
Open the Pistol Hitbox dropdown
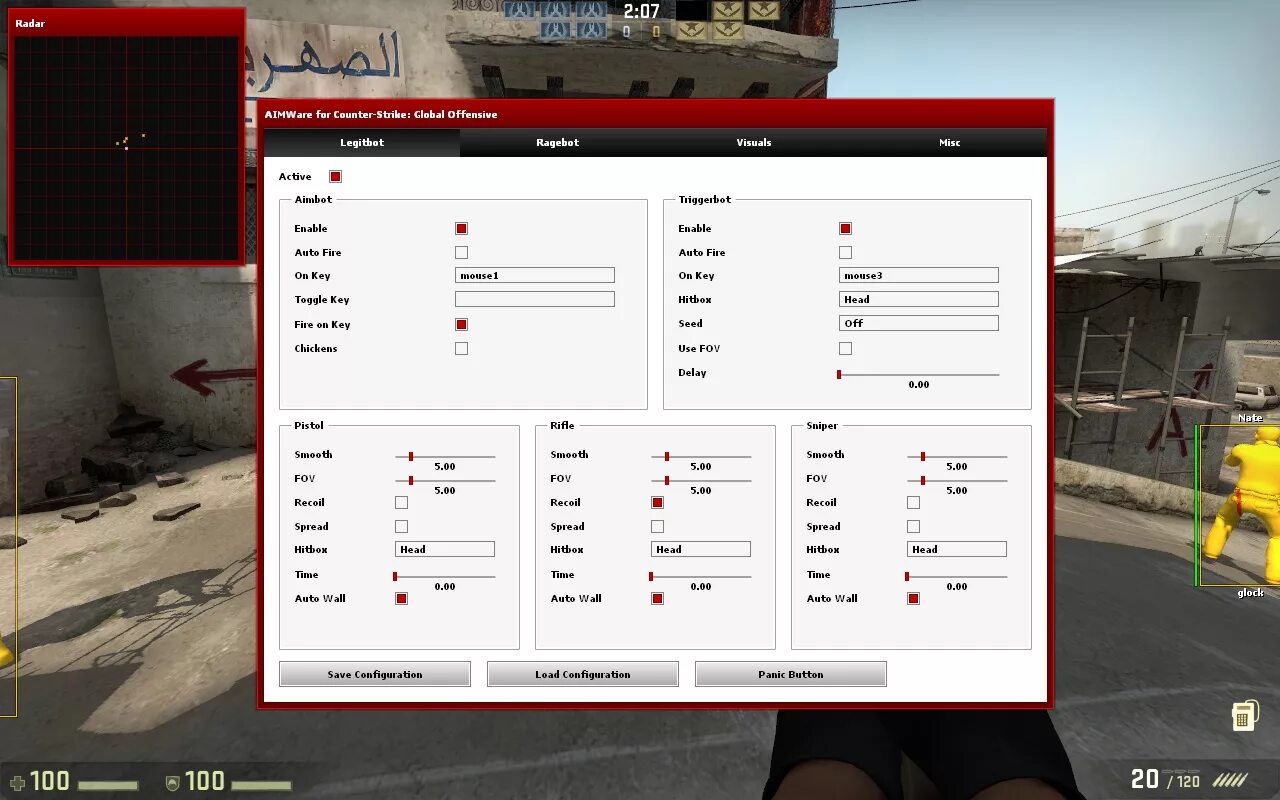click(445, 549)
